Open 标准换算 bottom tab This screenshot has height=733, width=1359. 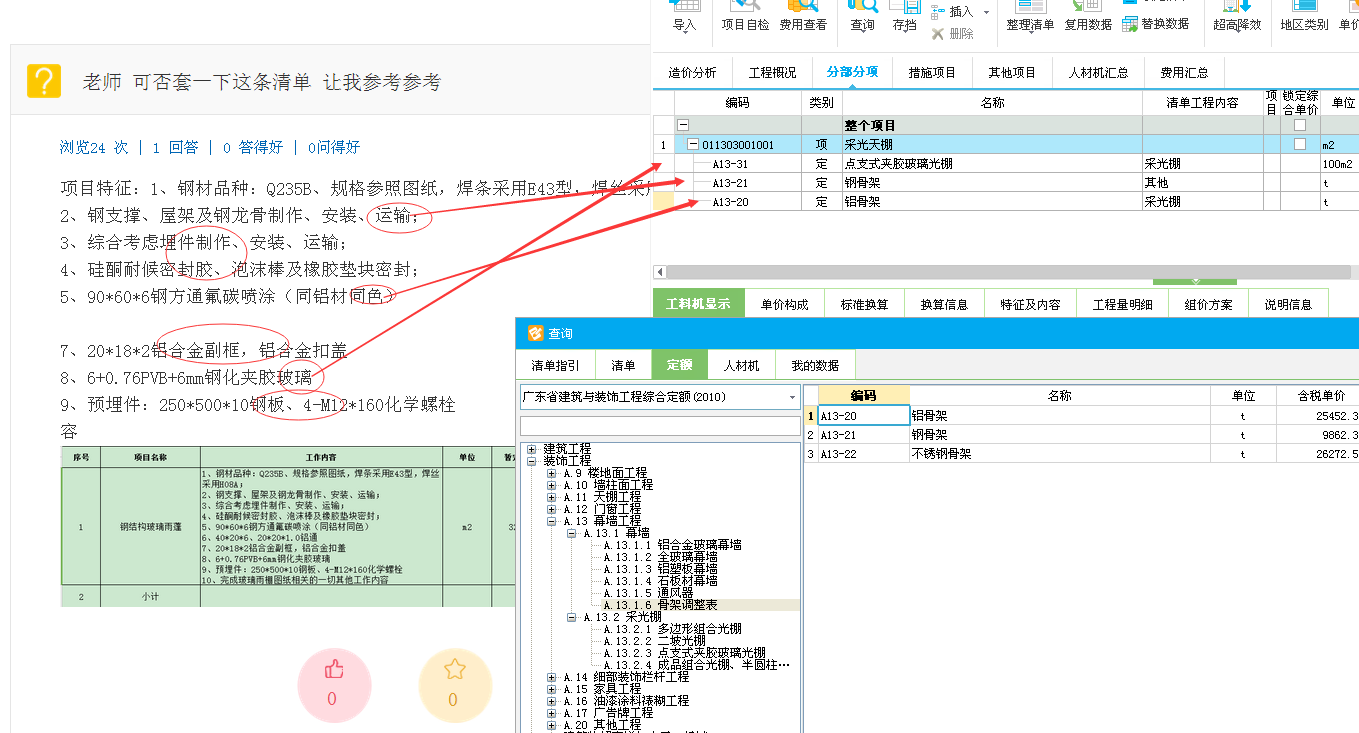864,304
